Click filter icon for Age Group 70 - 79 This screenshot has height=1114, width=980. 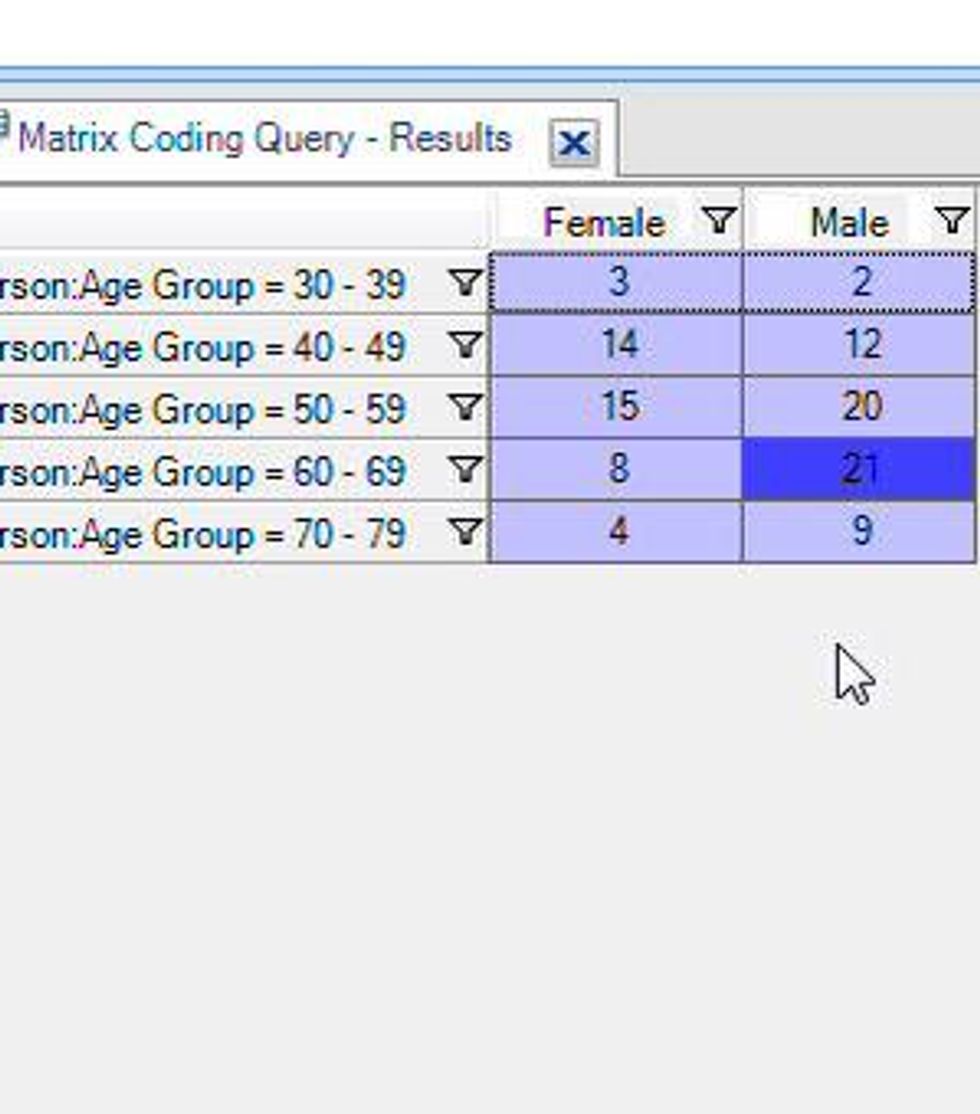pos(465,532)
